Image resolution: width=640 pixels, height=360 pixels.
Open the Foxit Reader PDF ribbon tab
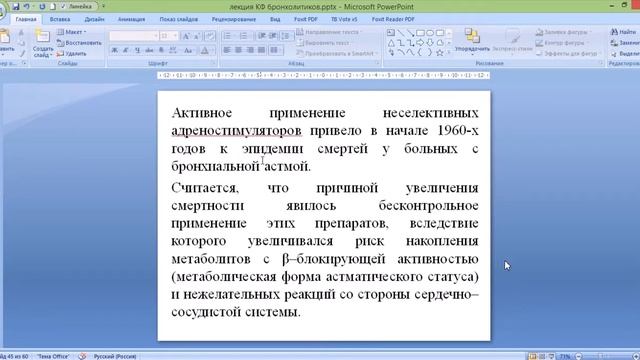393,19
